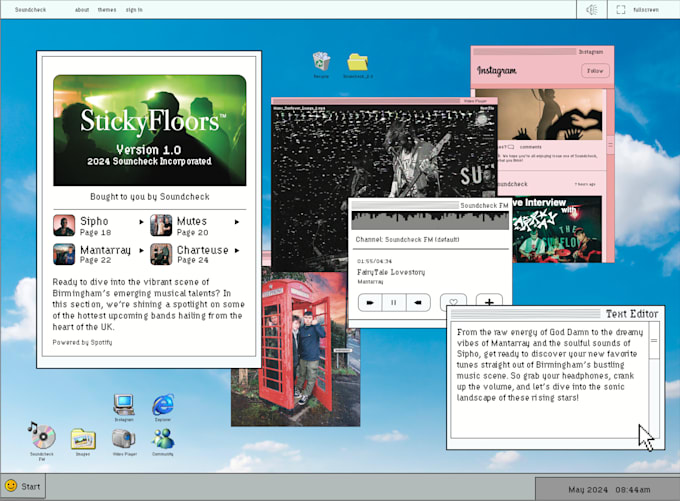Click the 'May 2024 08:44am' taskbar clock
The height and width of the screenshot is (501, 680).
[609, 490]
